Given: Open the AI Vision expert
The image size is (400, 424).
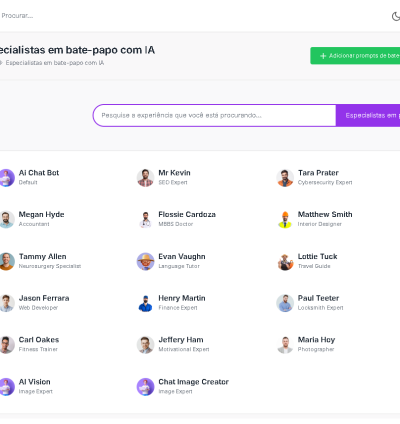Looking at the screenshot, I should [x=35, y=382].
